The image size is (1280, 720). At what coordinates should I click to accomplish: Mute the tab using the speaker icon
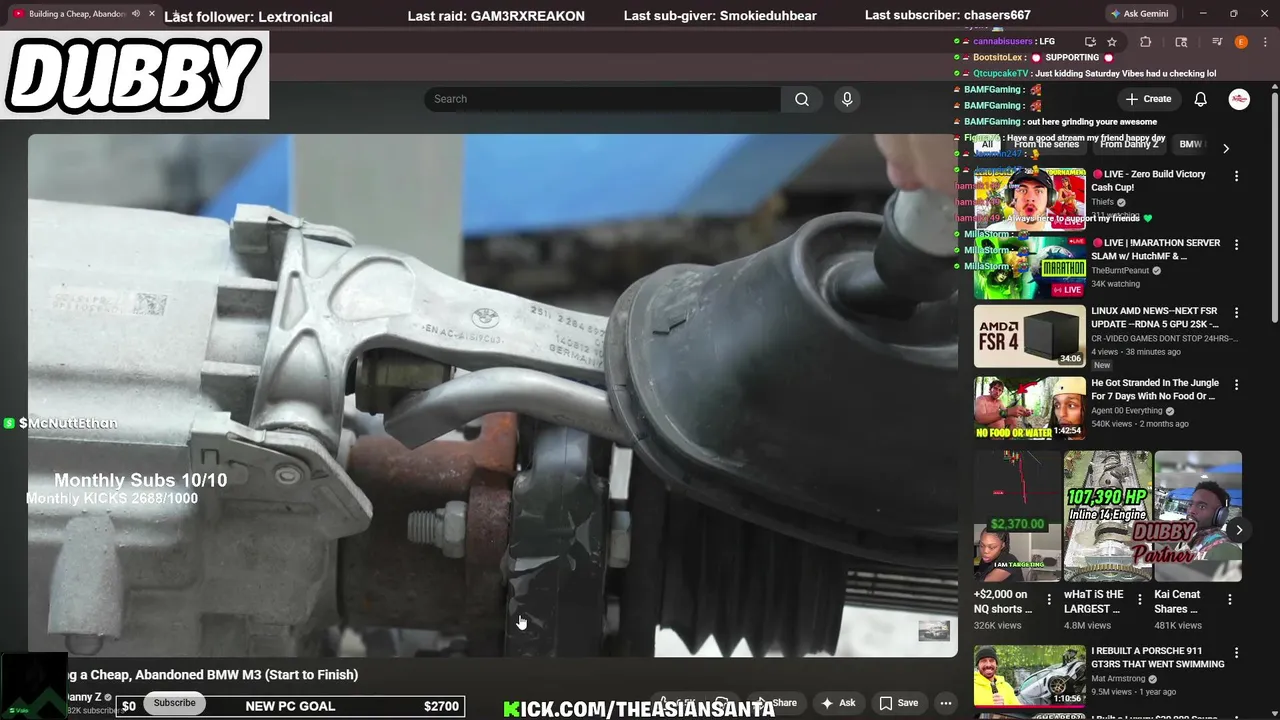tap(135, 14)
